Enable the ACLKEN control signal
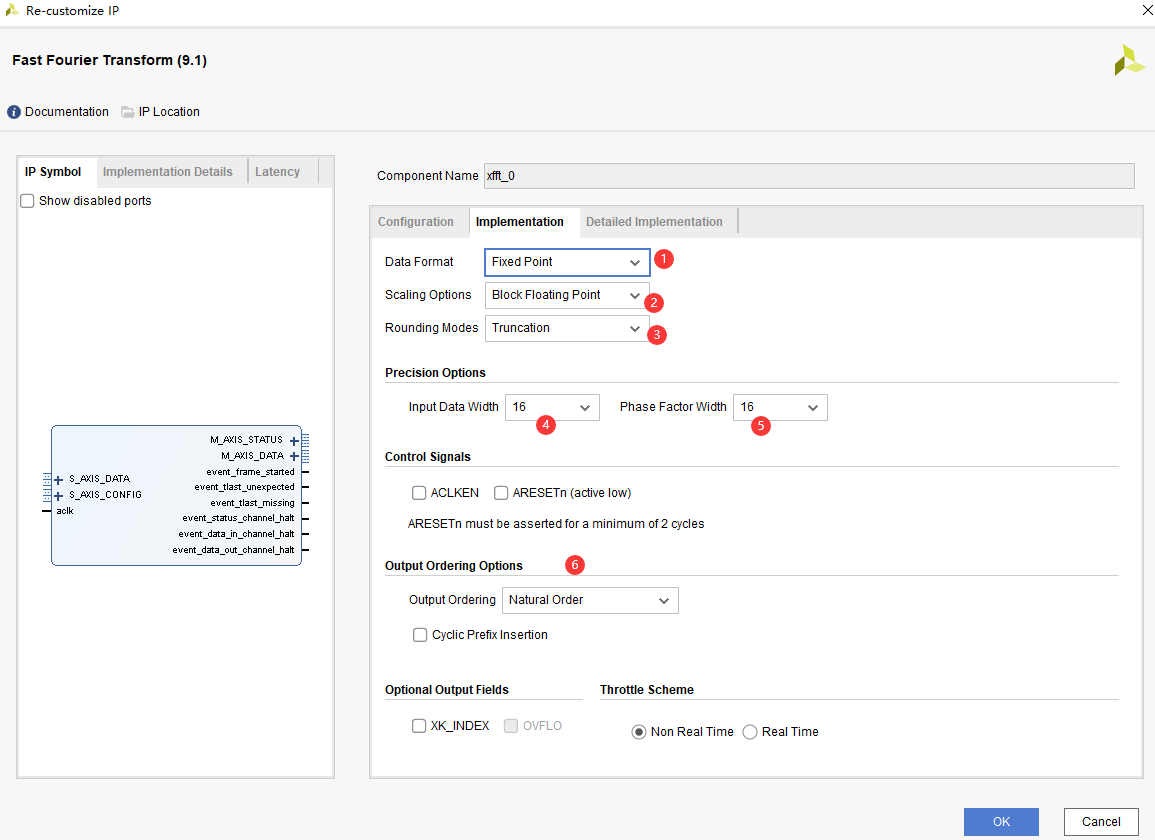The height and width of the screenshot is (840, 1155). pyautogui.click(x=419, y=493)
